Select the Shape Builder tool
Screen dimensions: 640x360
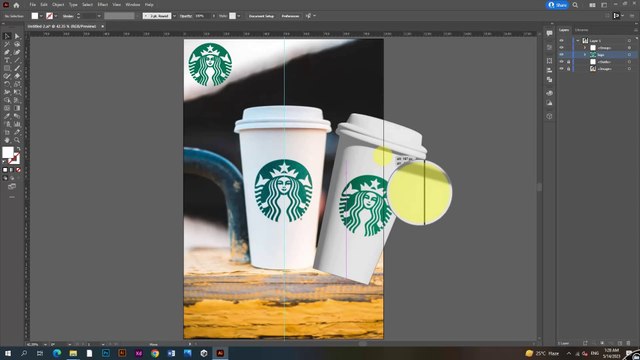pos(7,100)
